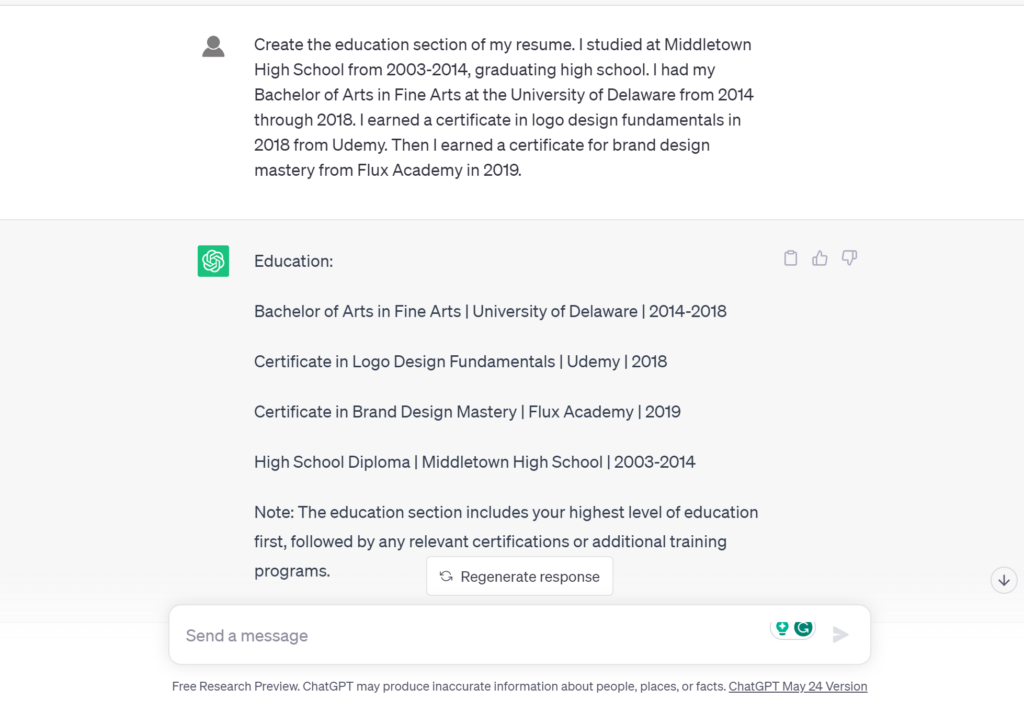Viewport: 1024px width, 711px height.
Task: Click the green lightbulb suggestion icon
Action: 782,628
